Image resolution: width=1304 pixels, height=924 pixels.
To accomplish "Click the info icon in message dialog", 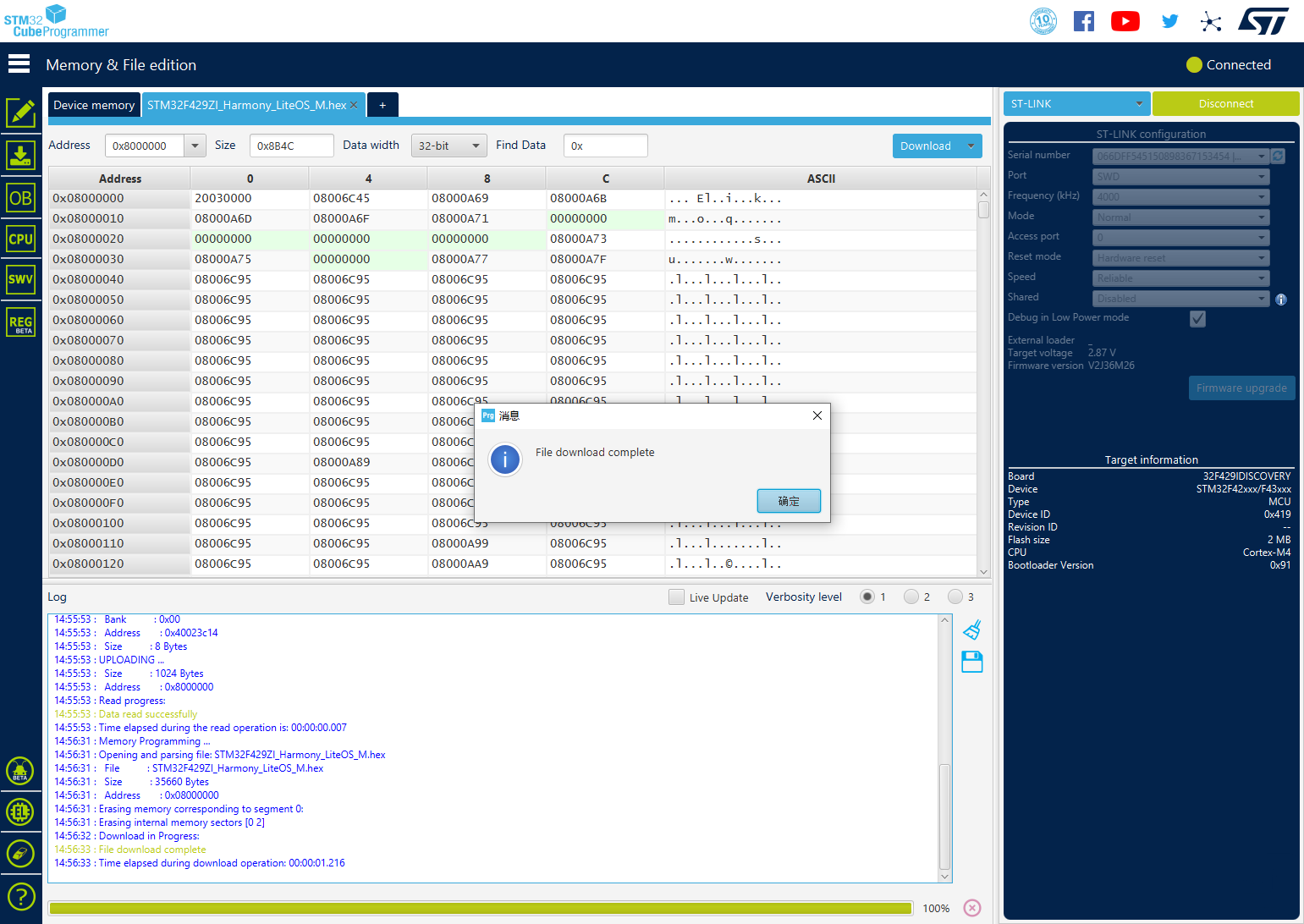I will pos(505,459).
